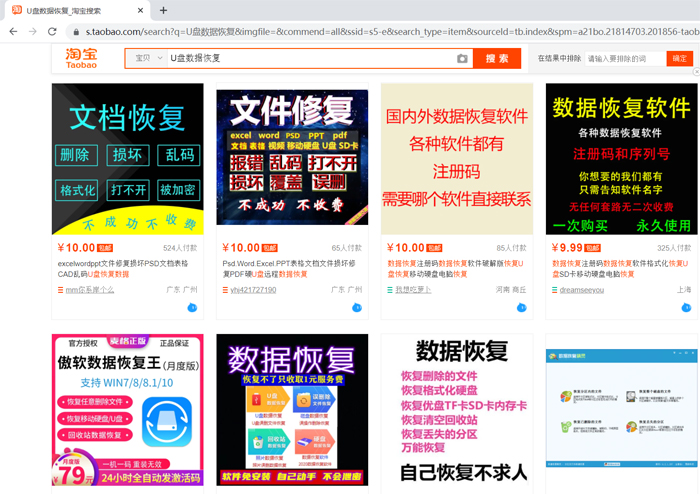The height and width of the screenshot is (494, 700).
Task: Click chat icon under the 注册码 software listing
Action: click(521, 308)
